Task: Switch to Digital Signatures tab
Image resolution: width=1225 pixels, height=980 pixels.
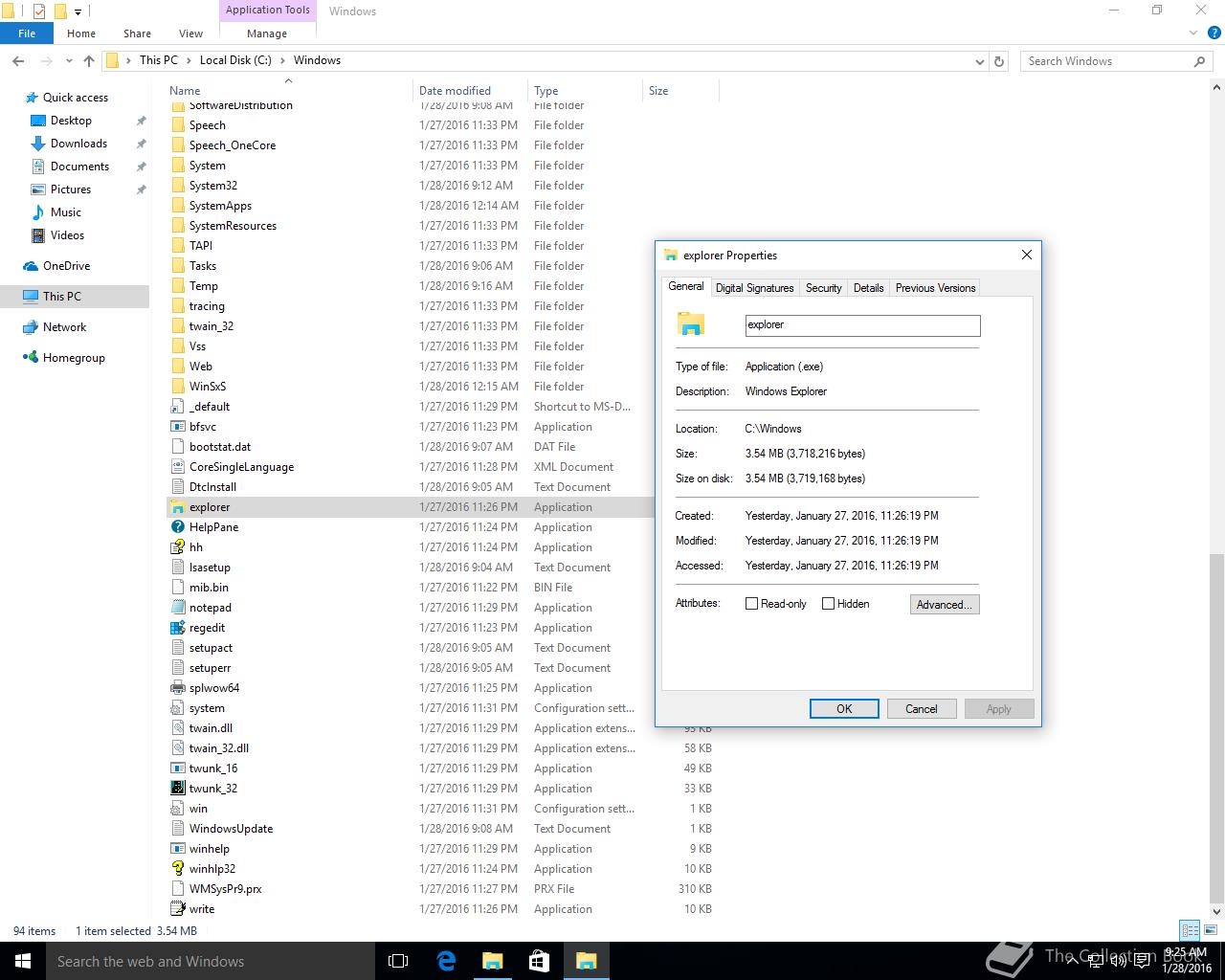Action: 754,288
